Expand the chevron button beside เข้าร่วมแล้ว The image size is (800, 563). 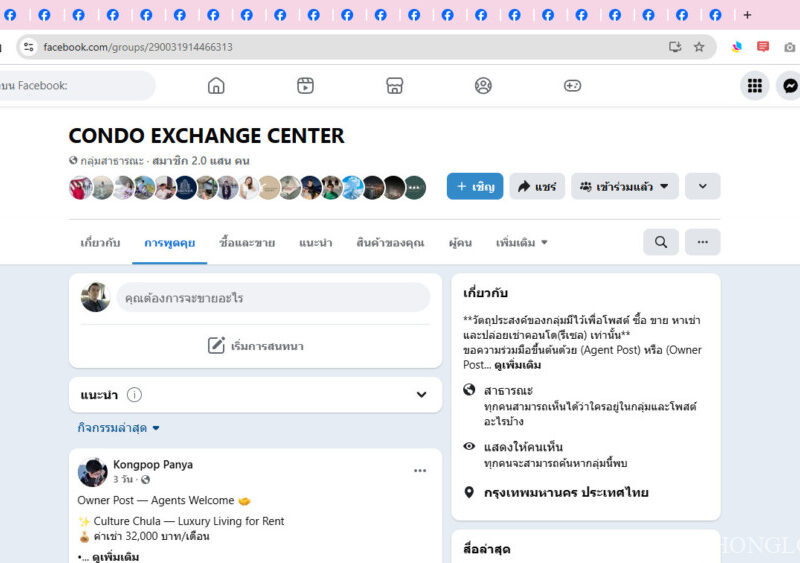click(x=703, y=186)
